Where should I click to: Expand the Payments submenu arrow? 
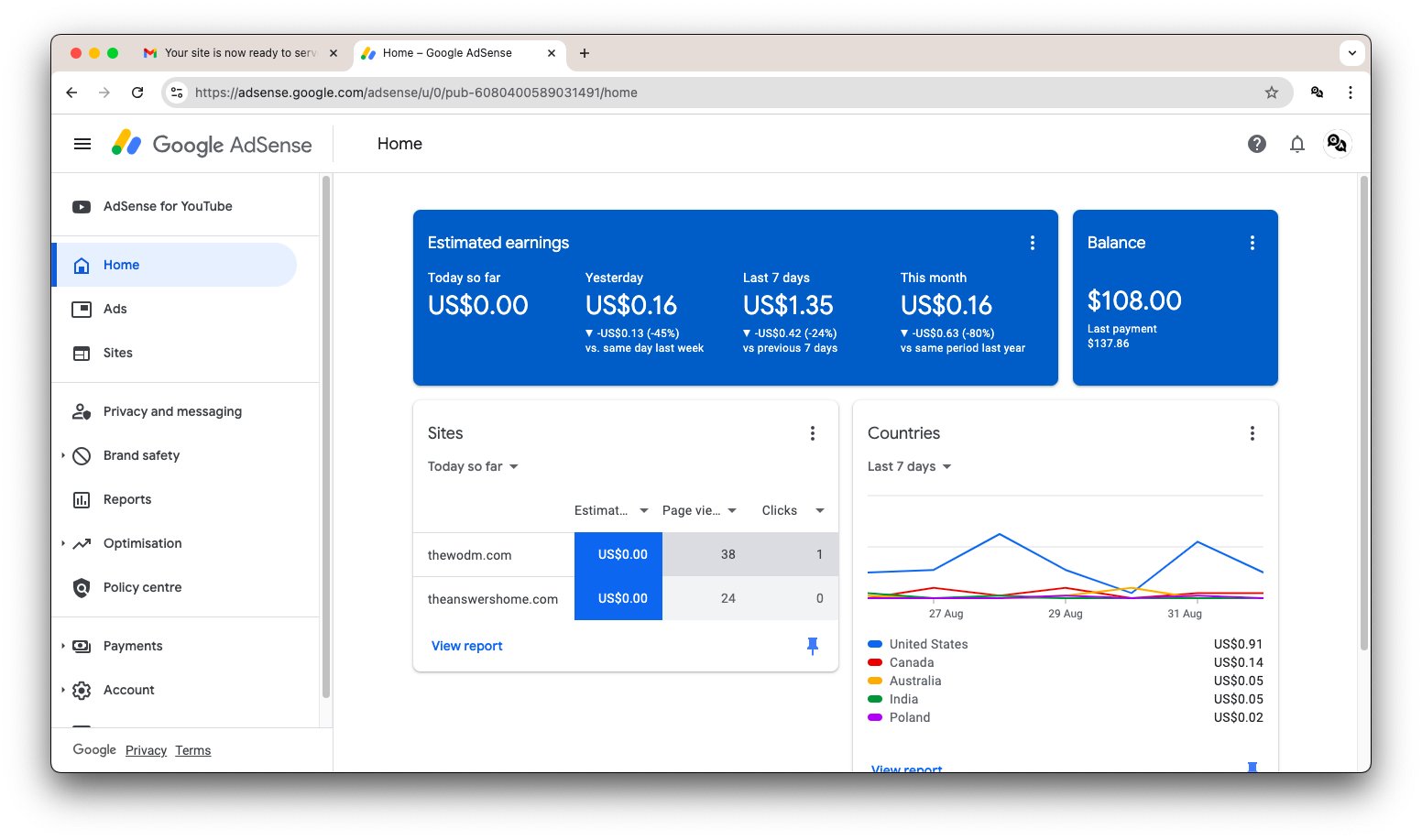click(x=63, y=647)
